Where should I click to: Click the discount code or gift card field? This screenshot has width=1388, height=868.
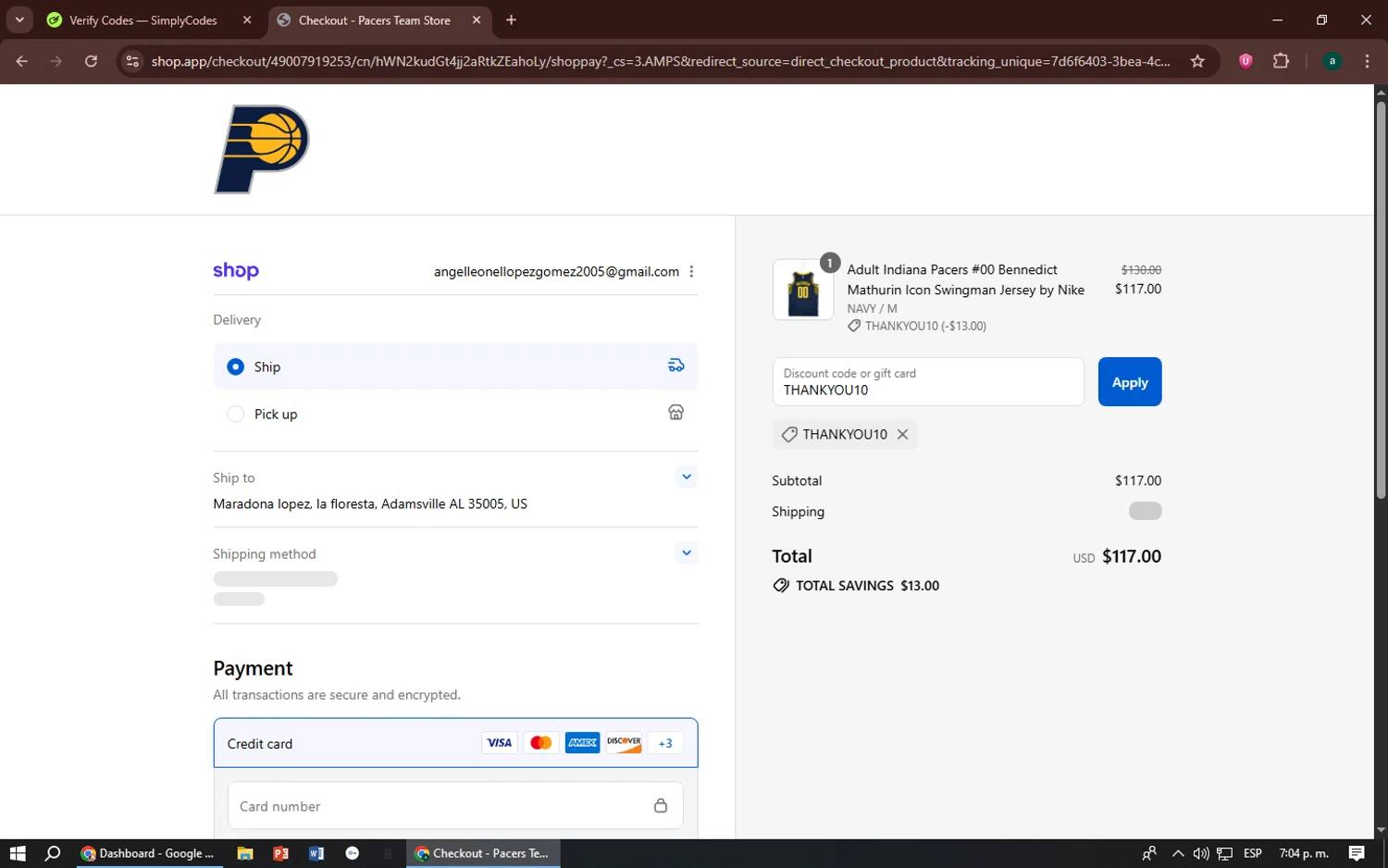click(x=928, y=382)
